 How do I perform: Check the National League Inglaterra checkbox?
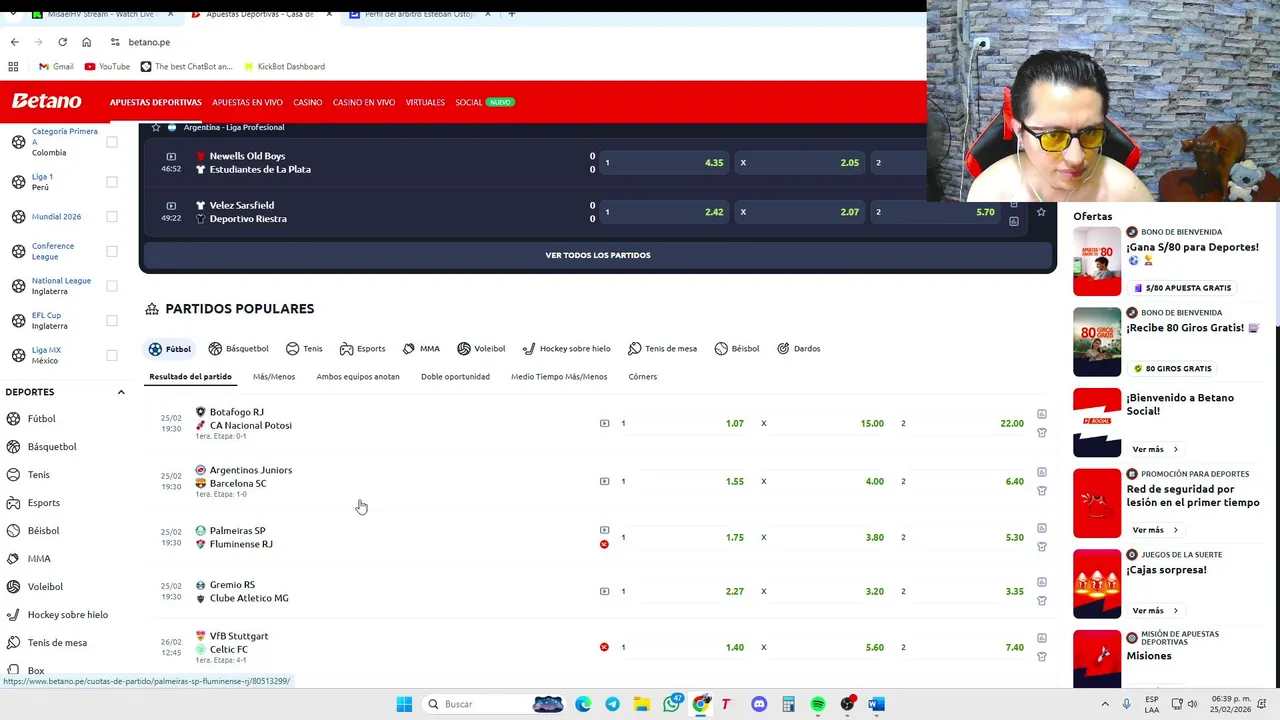click(112, 286)
